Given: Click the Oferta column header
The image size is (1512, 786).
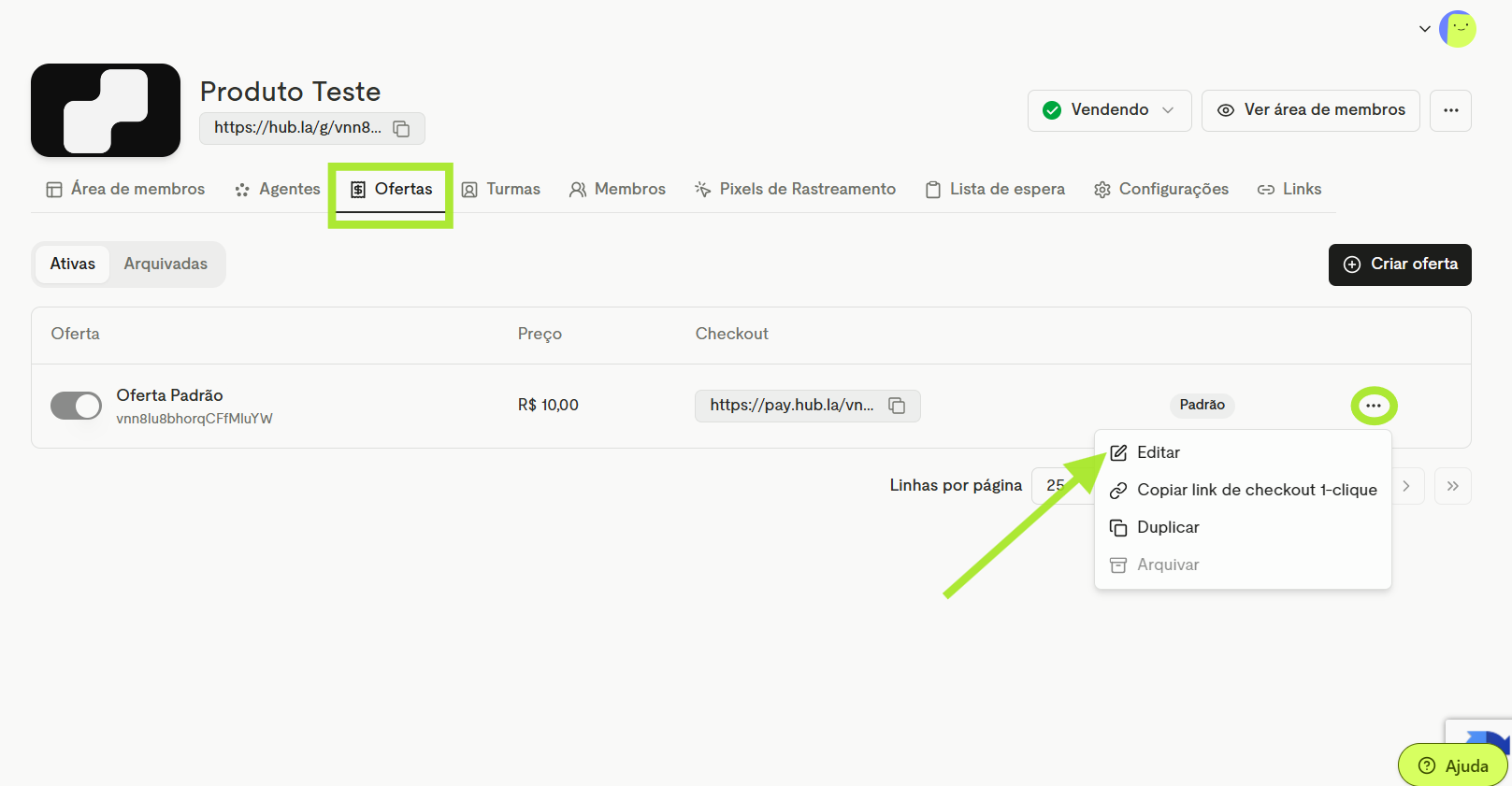Looking at the screenshot, I should coord(75,334).
